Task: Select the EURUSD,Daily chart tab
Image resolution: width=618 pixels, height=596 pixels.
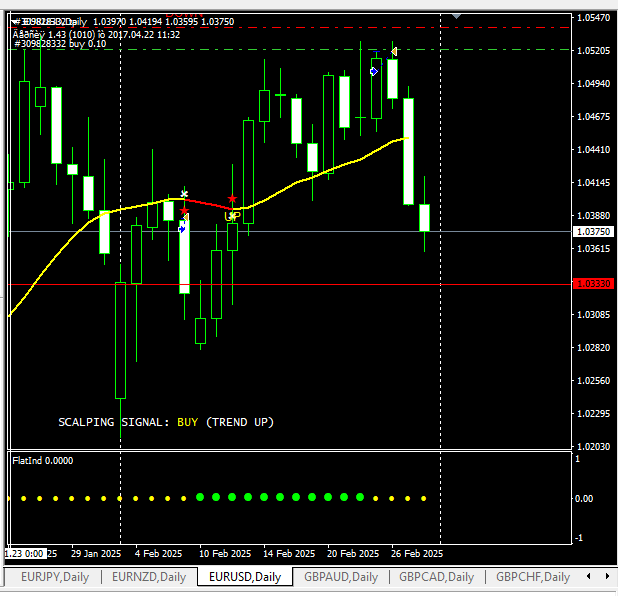Action: point(245,577)
